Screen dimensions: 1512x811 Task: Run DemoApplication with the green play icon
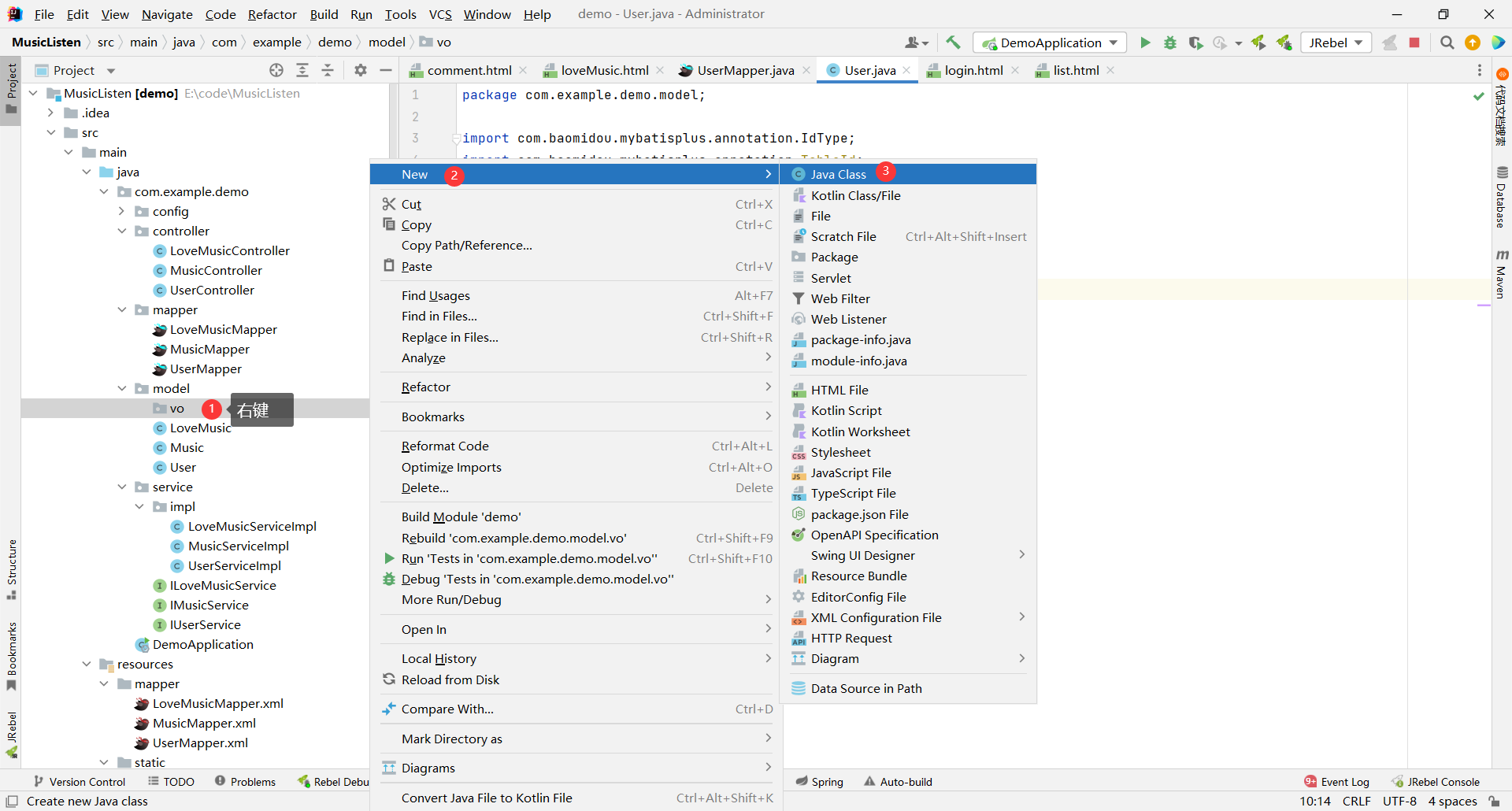tap(1145, 43)
